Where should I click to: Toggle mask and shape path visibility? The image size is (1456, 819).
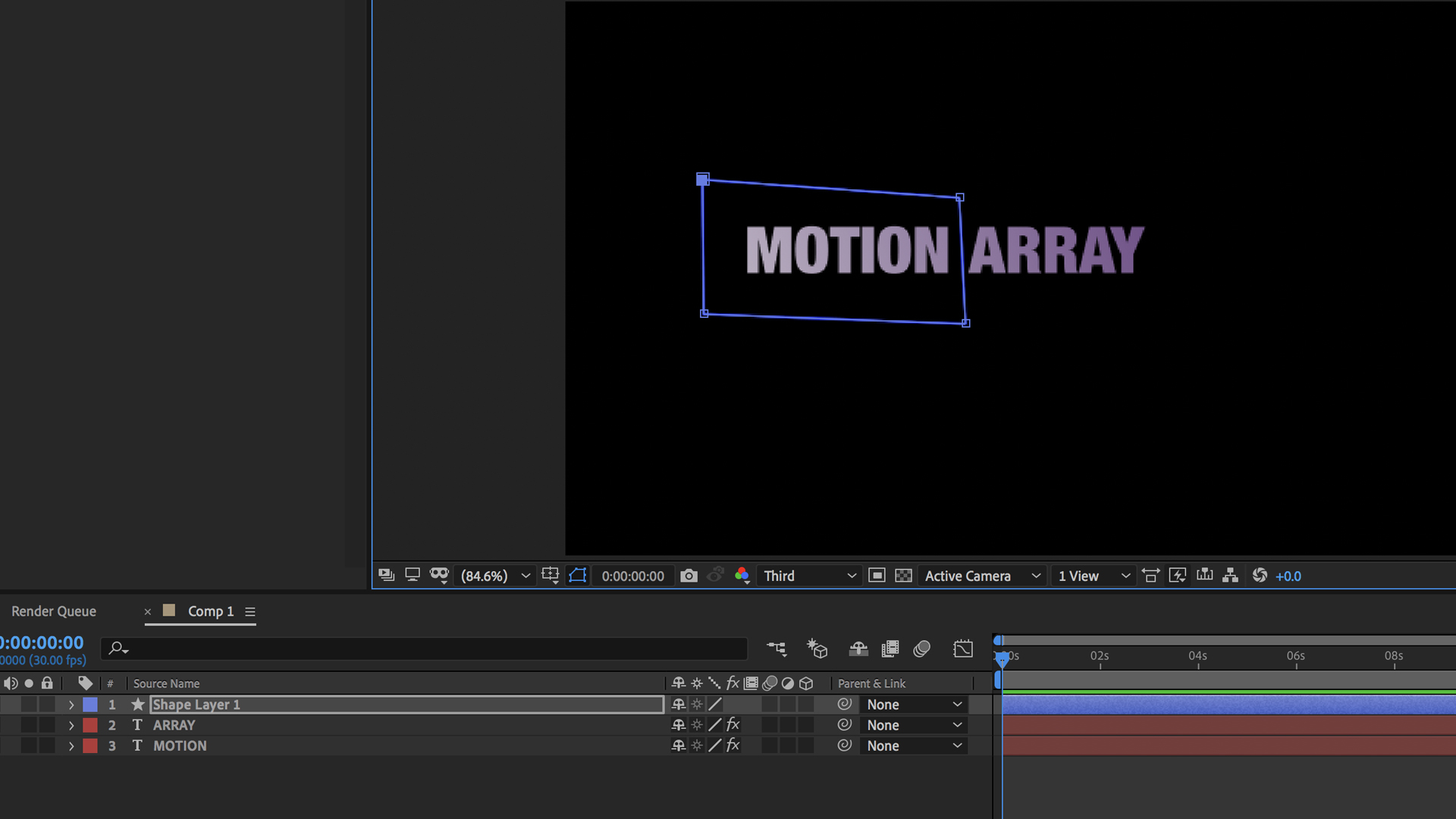[577, 576]
